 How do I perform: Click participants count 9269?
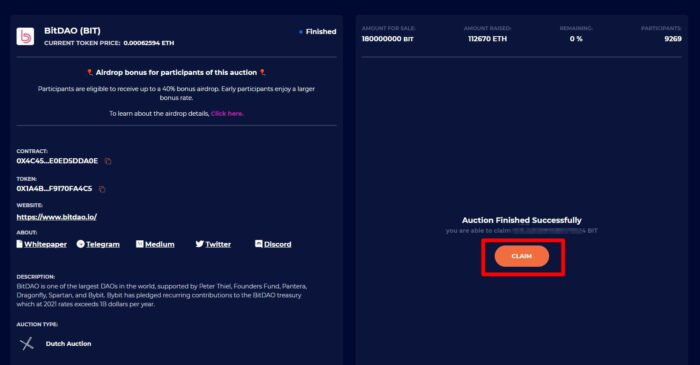pyautogui.click(x=673, y=39)
